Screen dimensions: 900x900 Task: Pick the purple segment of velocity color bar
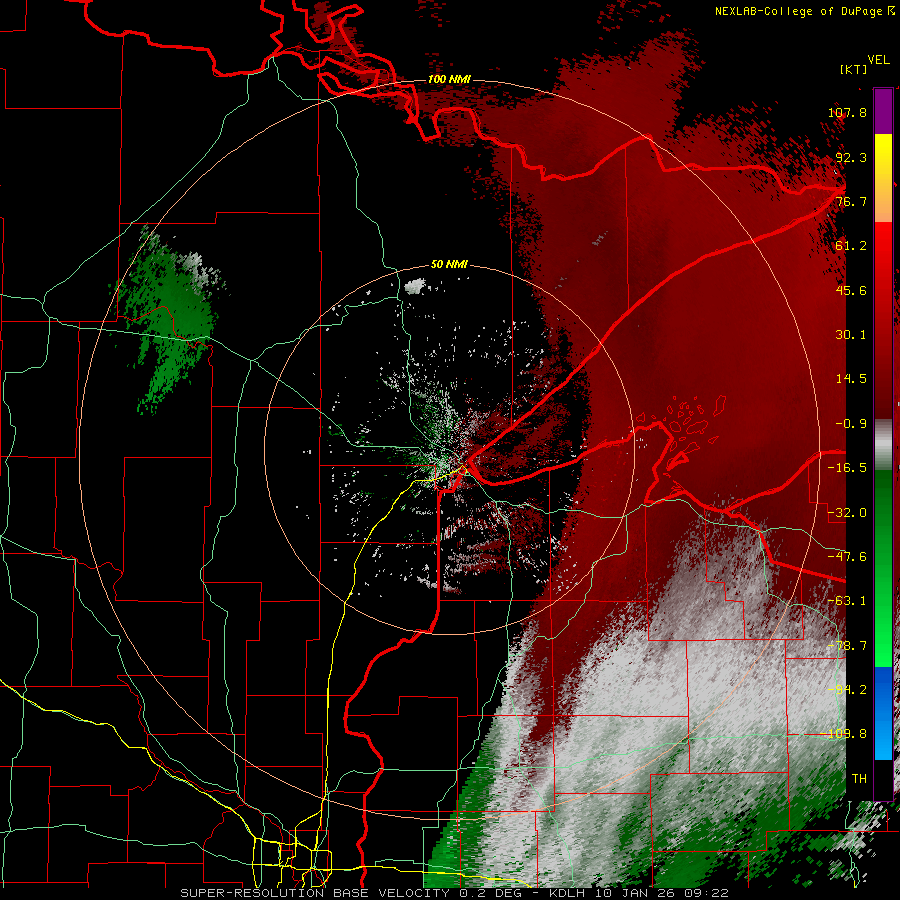tap(883, 111)
